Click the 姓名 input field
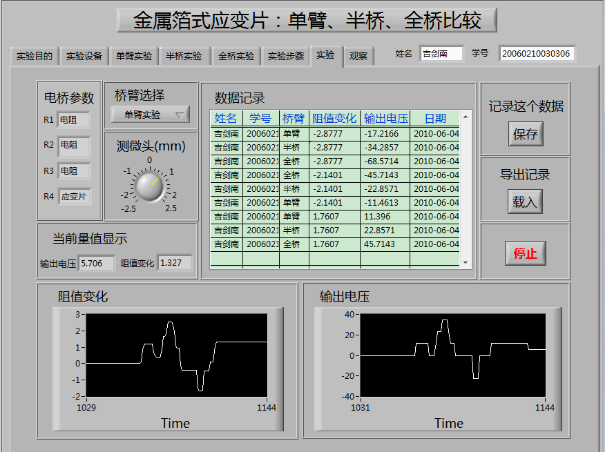The height and width of the screenshot is (453, 605). tap(441, 54)
